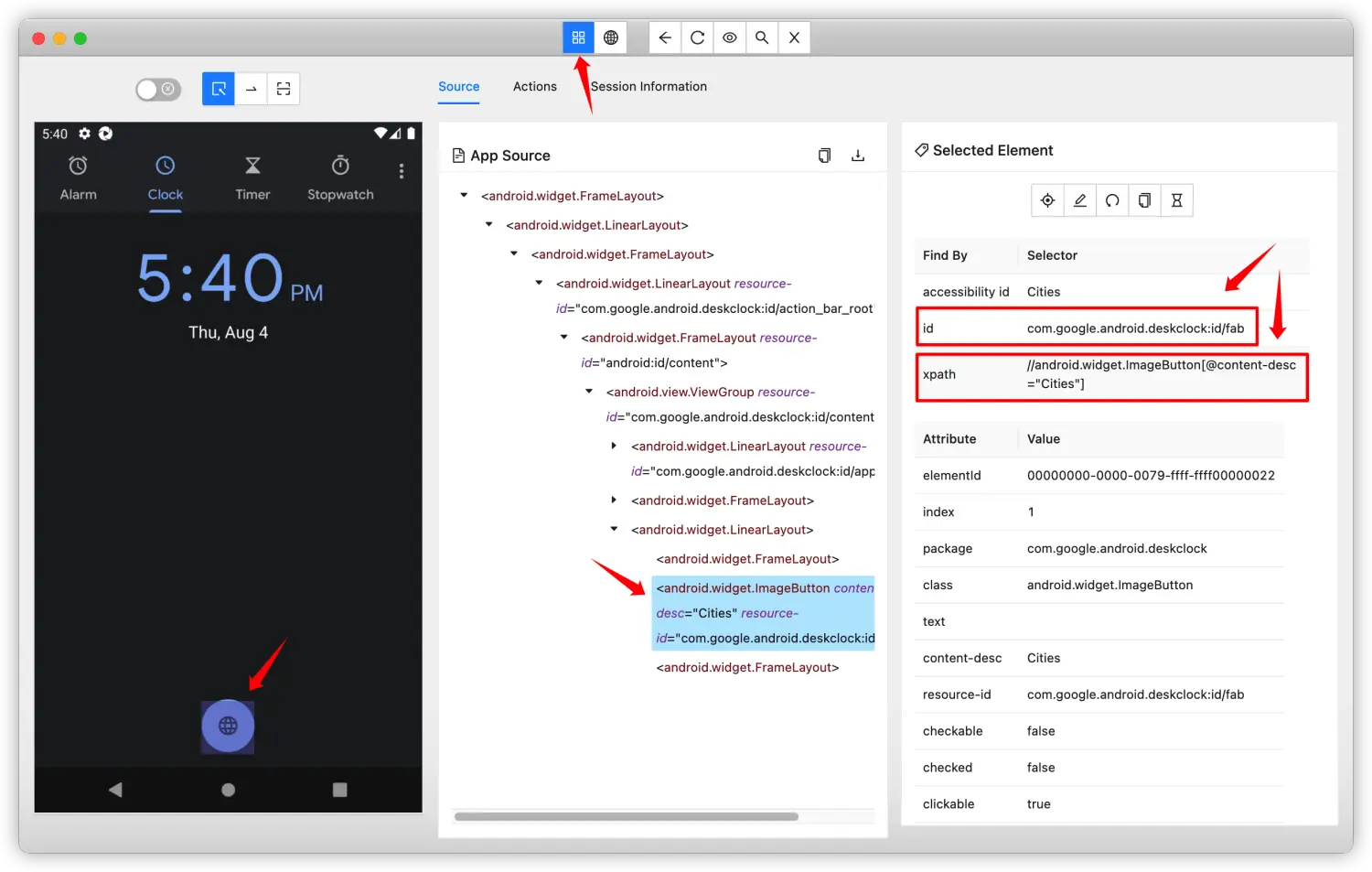Click the Get Timing hourglass icon
The width and height of the screenshot is (1372, 872).
pyautogui.click(x=1177, y=200)
